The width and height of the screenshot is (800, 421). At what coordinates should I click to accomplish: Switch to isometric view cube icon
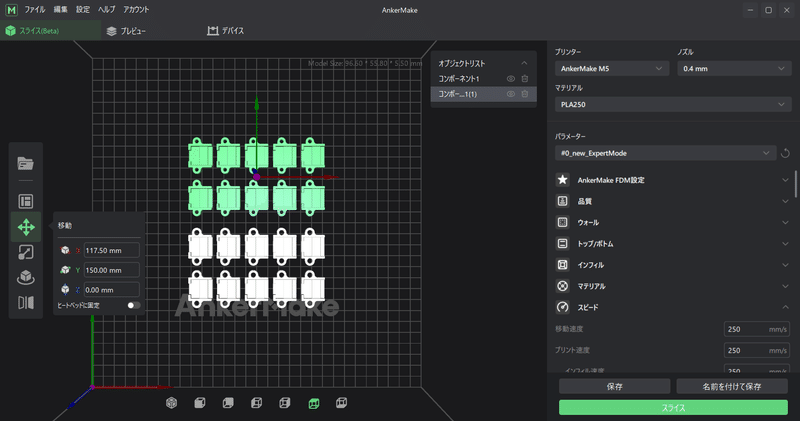(171, 403)
